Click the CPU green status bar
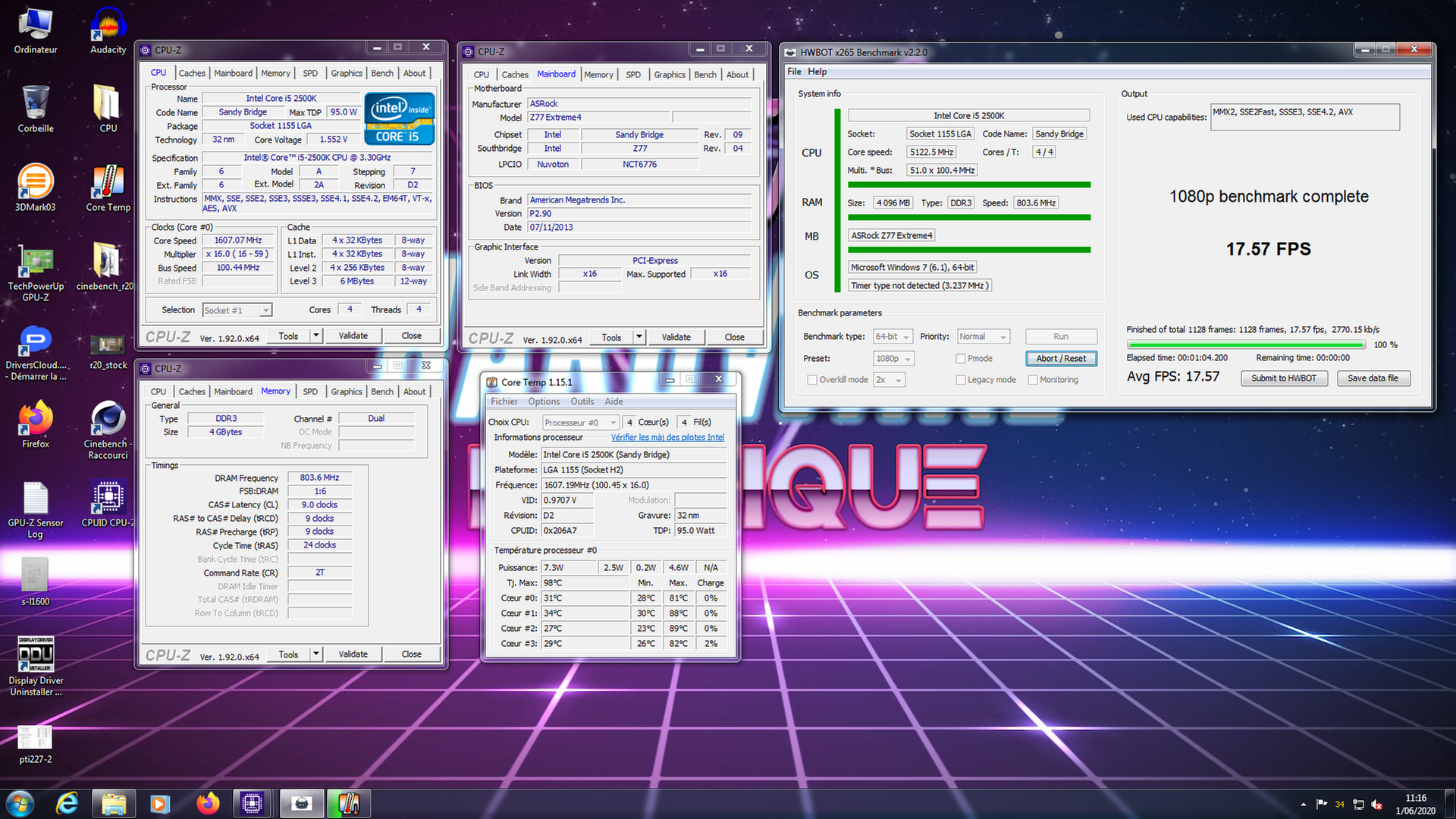Screen dimensions: 1456x819 969,185
